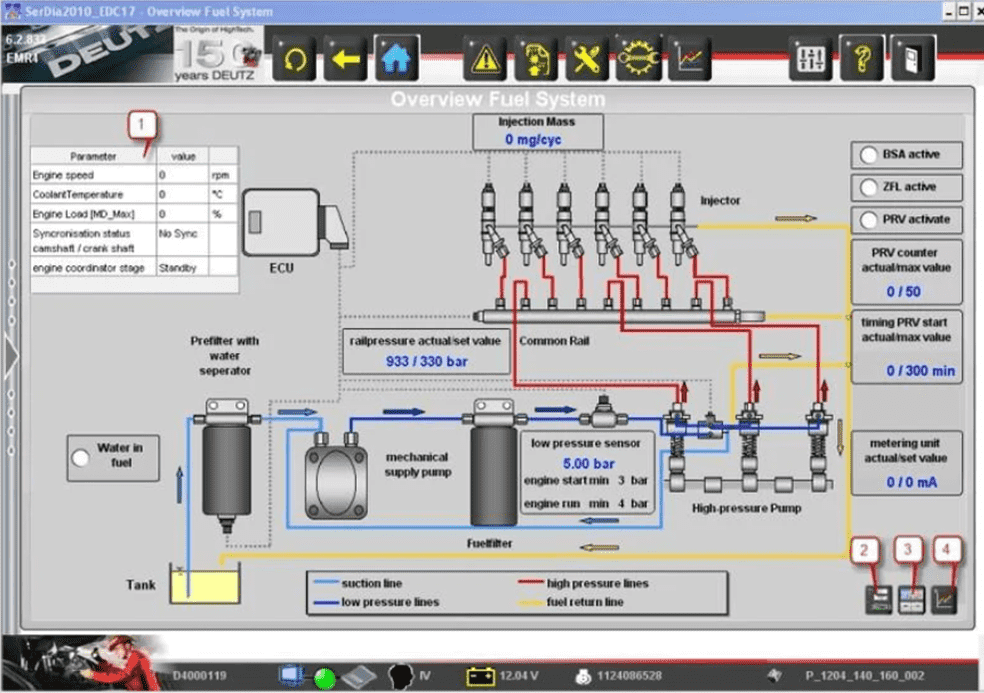The height and width of the screenshot is (693, 984).
Task: Click the Standby coordinator stage value
Action: pos(177,268)
